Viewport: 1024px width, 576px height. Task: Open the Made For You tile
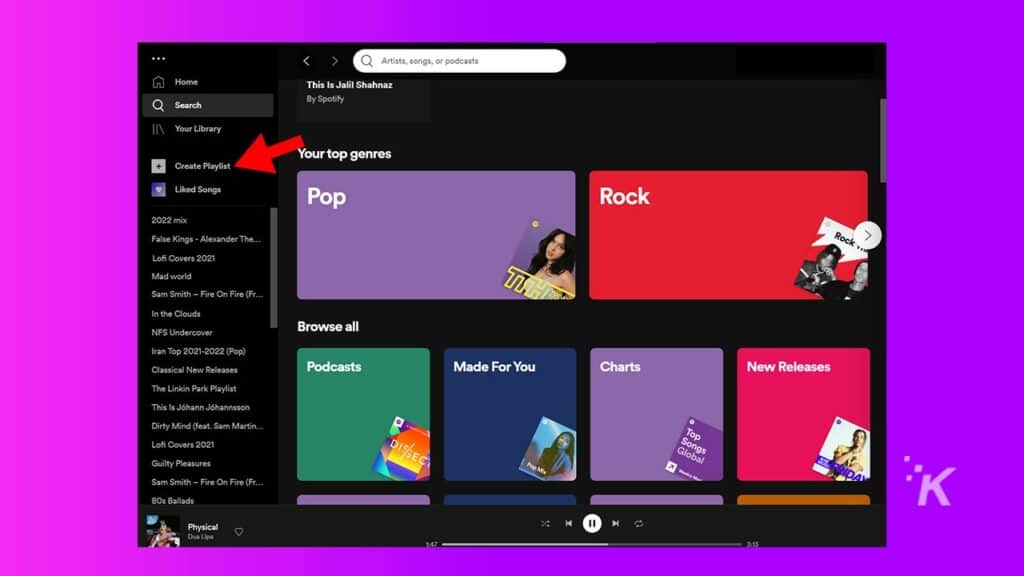pos(510,415)
